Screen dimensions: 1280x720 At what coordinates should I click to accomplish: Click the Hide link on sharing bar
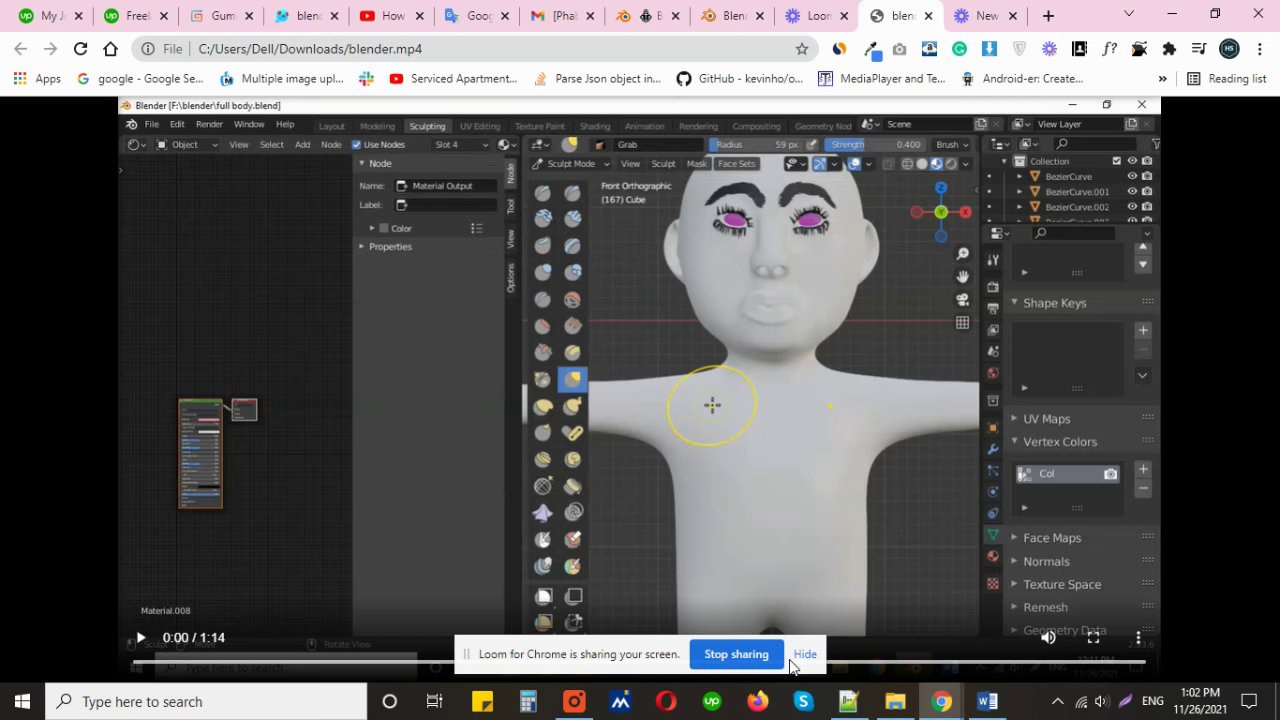[x=805, y=654]
